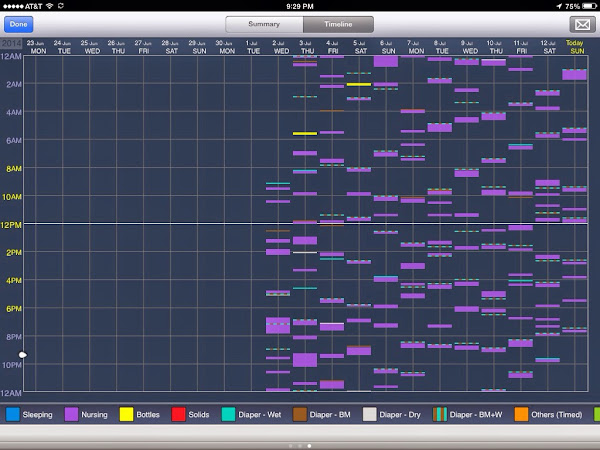Select the 12 Jul SAT column header
This screenshot has height=450, width=600.
click(x=549, y=47)
